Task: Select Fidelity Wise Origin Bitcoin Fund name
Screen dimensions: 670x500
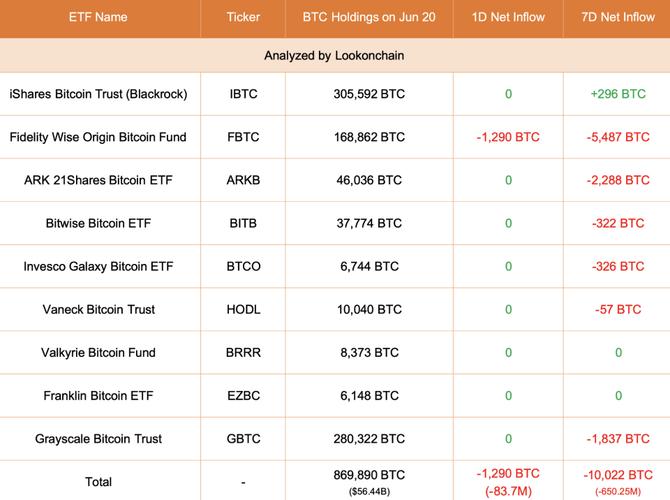Action: click(x=98, y=137)
